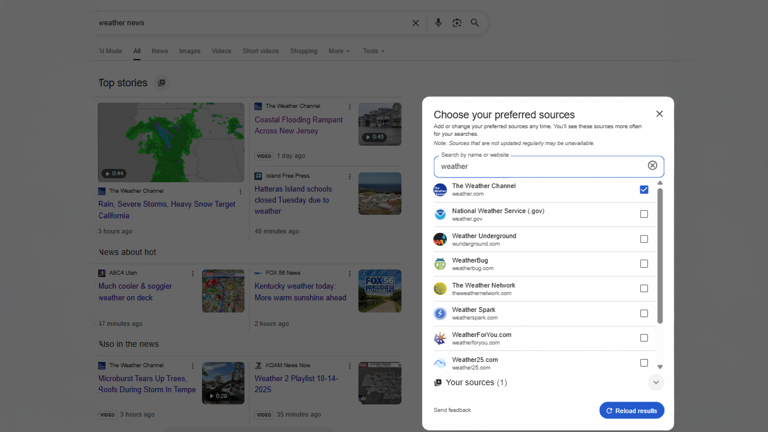Select the All results tab
The height and width of the screenshot is (432, 768).
[137, 51]
